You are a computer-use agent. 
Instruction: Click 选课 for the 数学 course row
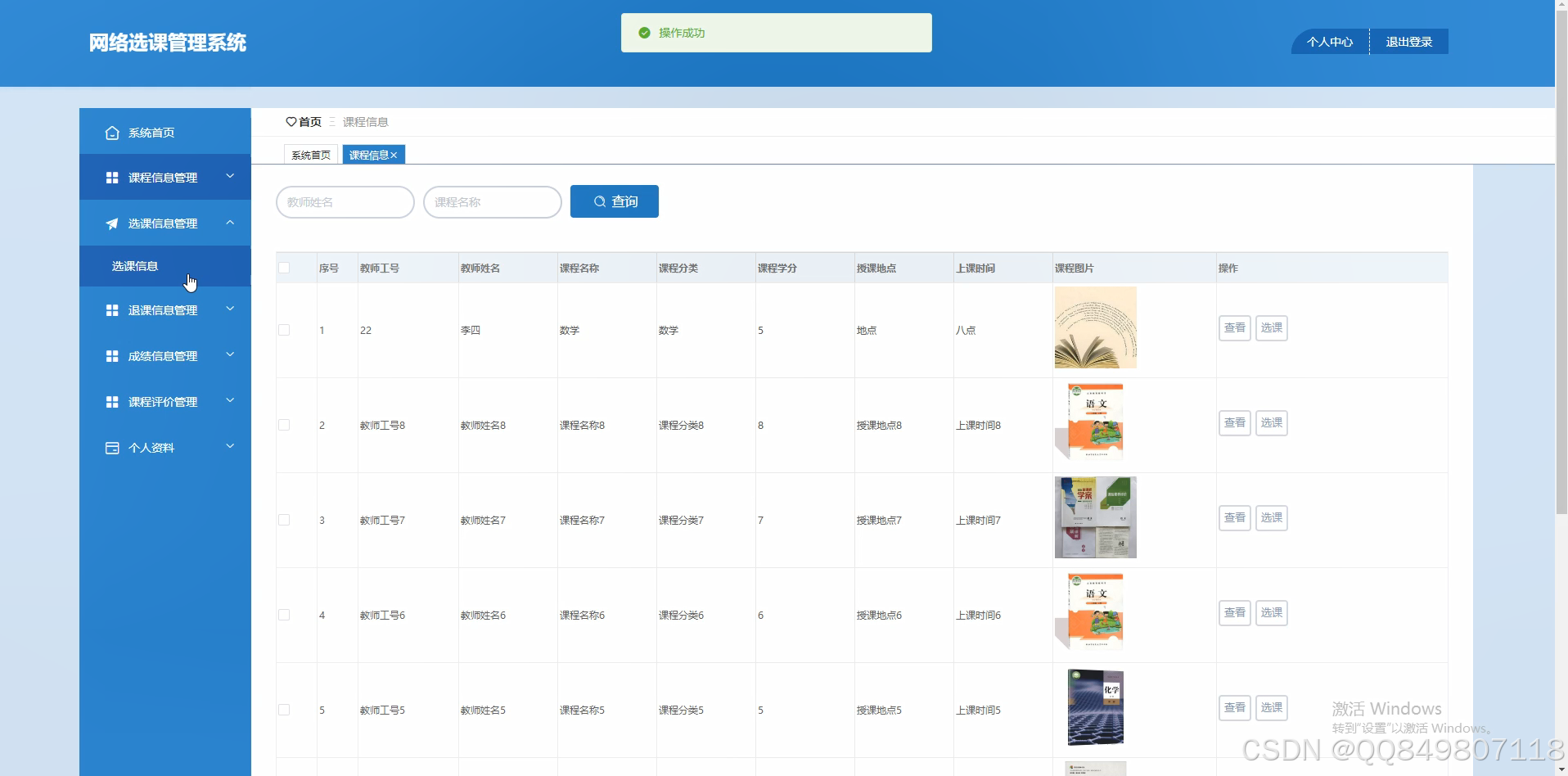[1272, 328]
